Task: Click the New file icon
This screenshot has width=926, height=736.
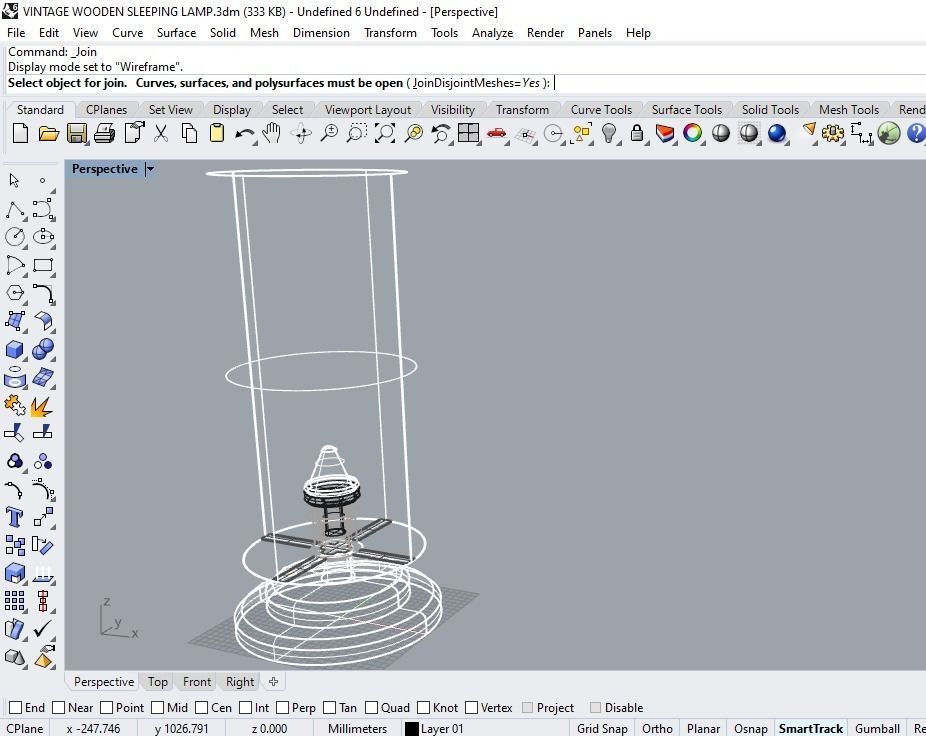Action: pyautogui.click(x=20, y=133)
